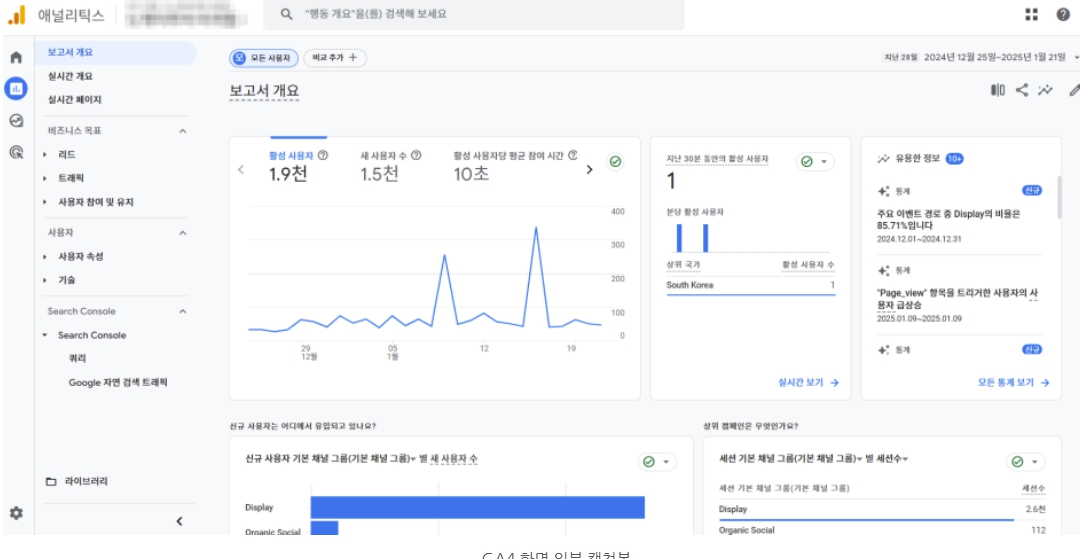Screen dimensions: 1080x559
Task: Click the 모든 통계 보기 link
Action: coord(1013,383)
